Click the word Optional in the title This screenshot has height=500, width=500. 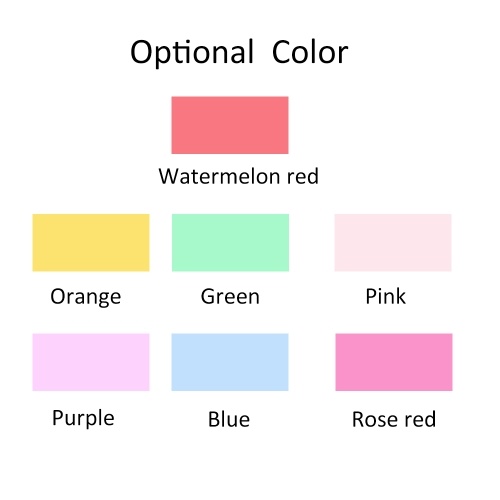pyautogui.click(x=192, y=53)
